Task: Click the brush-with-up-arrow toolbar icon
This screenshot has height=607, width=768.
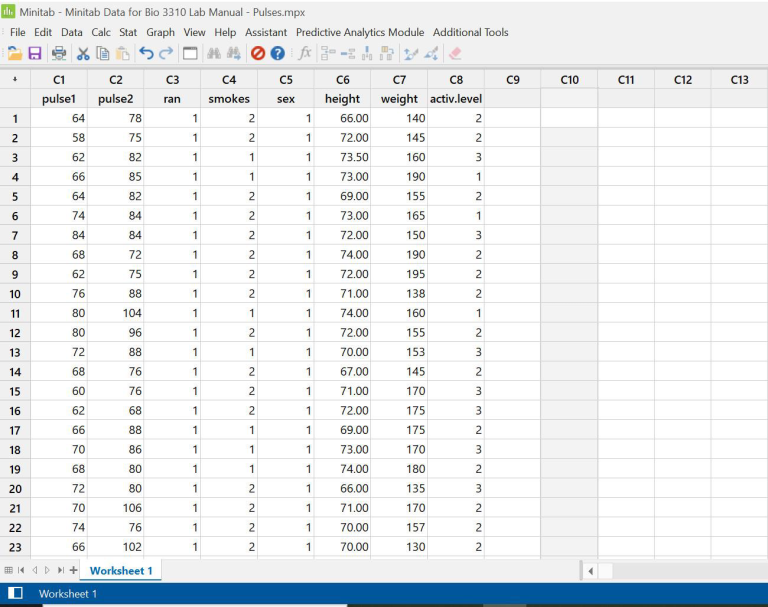Action: [x=411, y=53]
